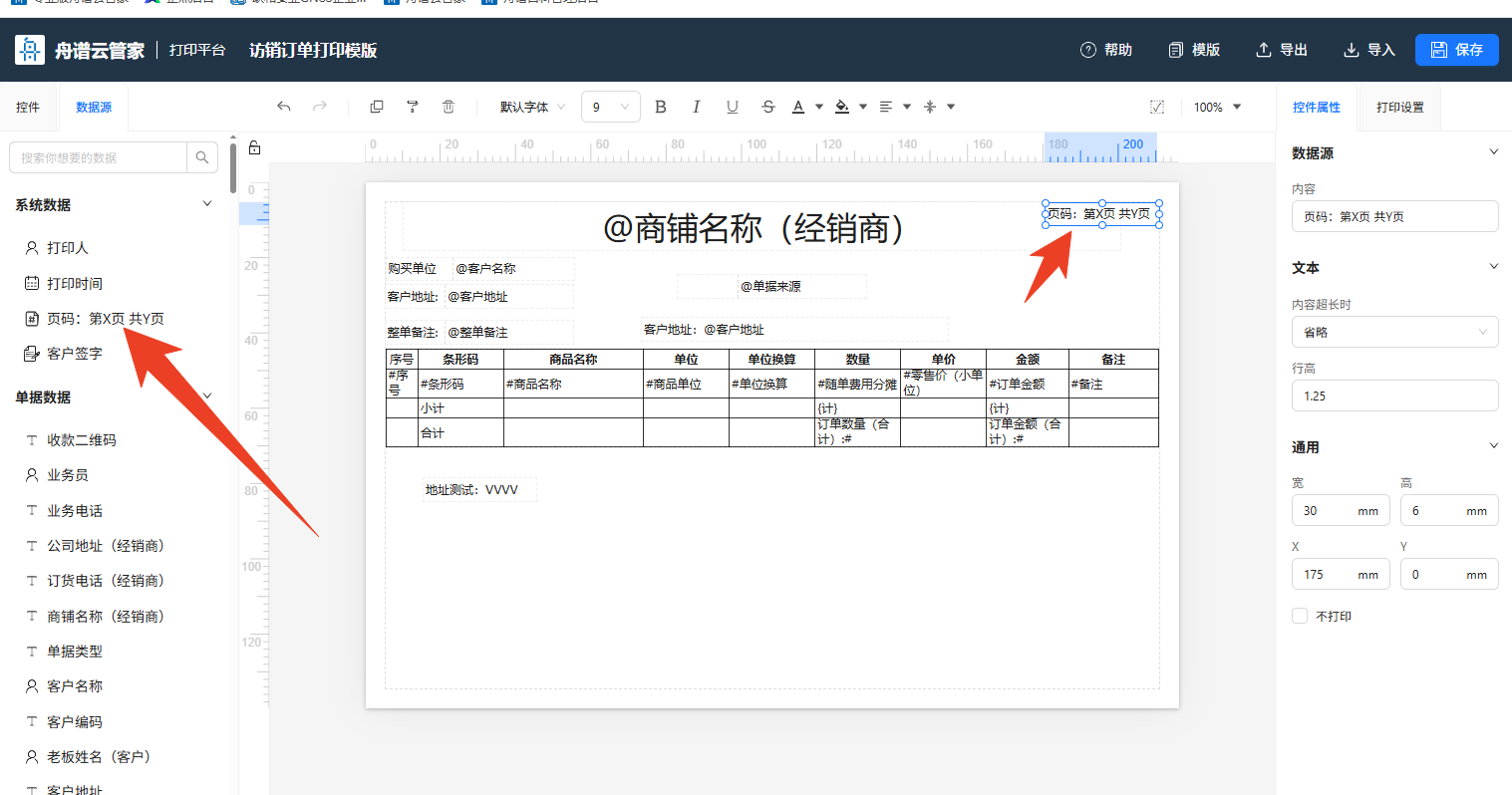This screenshot has width=1512, height=795.
Task: Select 业务员 data item
Action: [x=57, y=475]
